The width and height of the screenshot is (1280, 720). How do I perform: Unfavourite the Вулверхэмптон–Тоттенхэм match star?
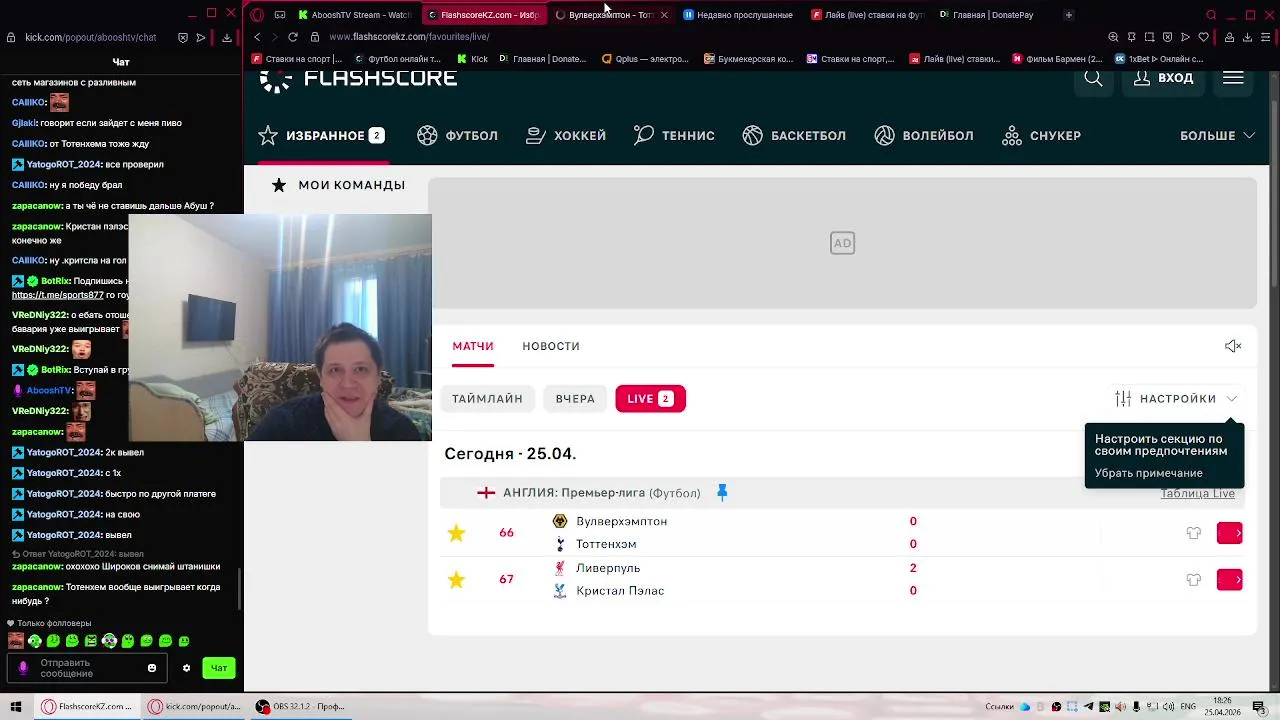tap(456, 533)
